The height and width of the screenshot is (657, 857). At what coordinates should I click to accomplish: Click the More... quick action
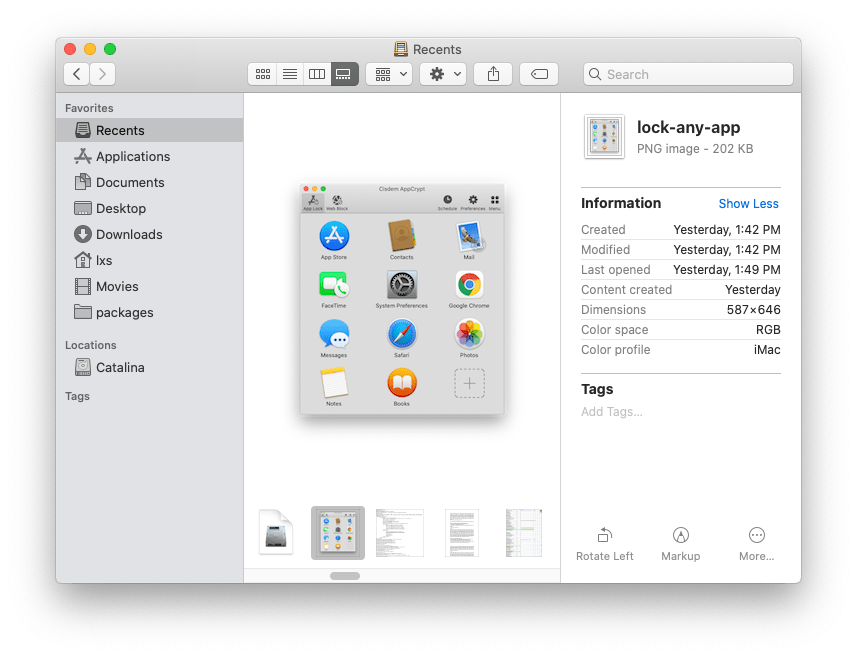[x=756, y=544]
